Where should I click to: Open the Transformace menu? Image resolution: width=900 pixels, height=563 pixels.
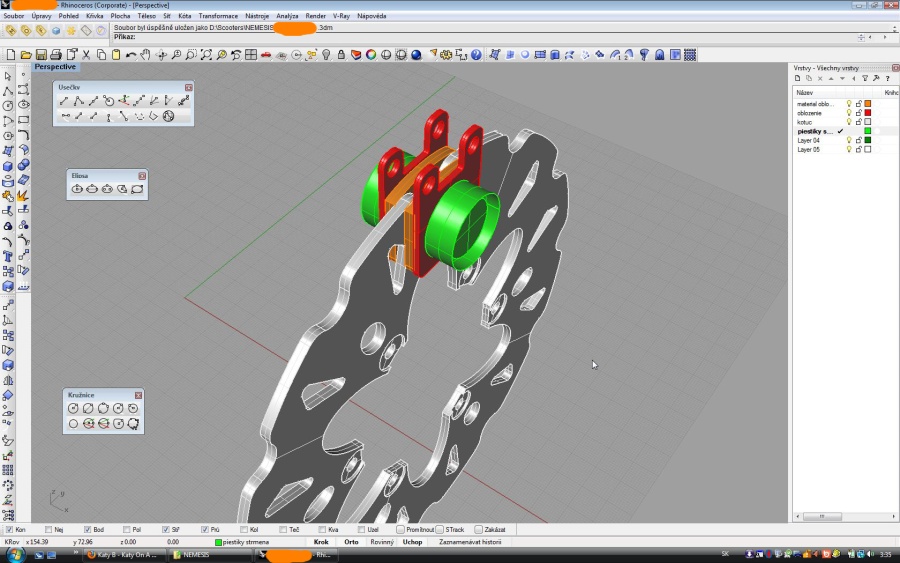(217, 17)
